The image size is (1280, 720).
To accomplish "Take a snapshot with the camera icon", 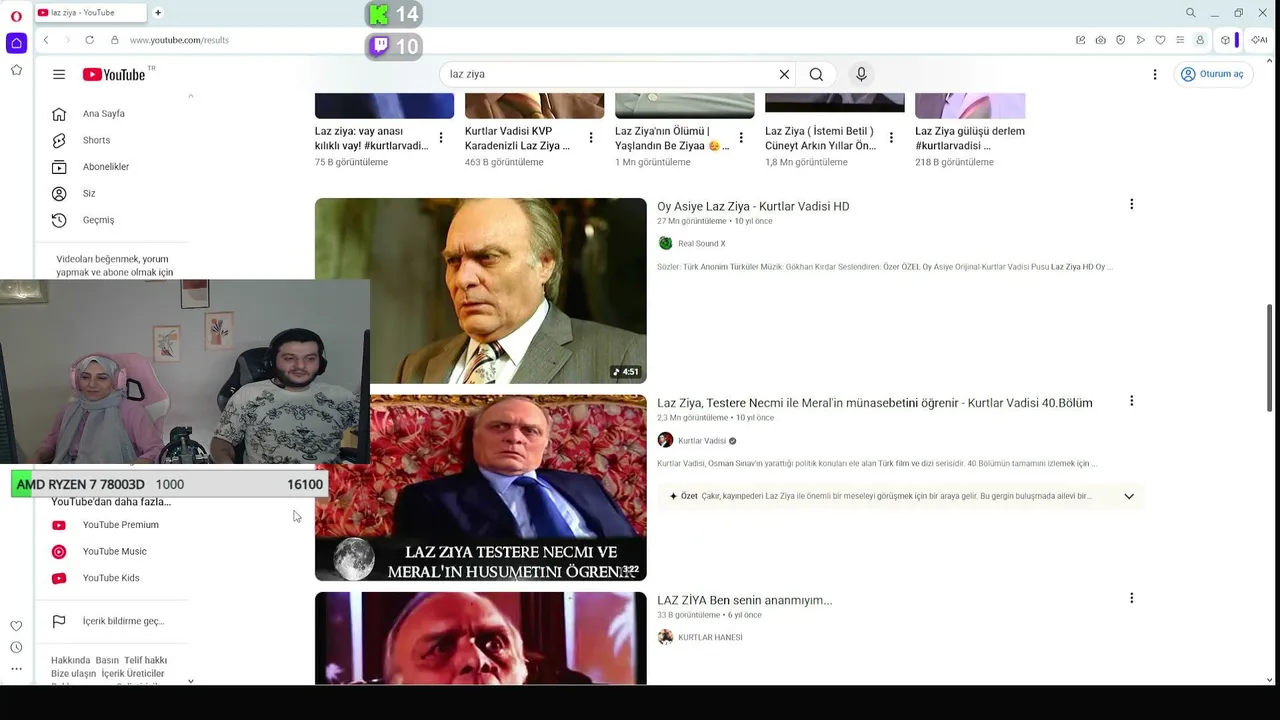I will [1100, 40].
